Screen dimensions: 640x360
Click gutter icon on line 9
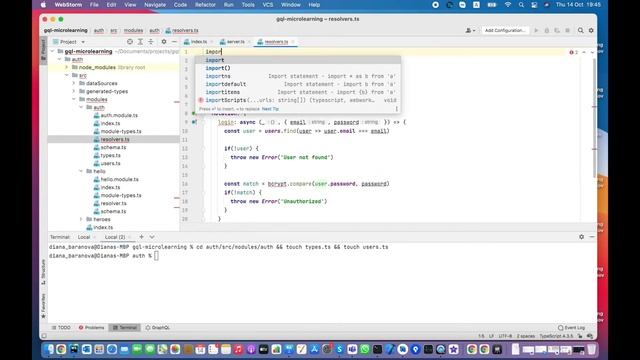pos(194,122)
